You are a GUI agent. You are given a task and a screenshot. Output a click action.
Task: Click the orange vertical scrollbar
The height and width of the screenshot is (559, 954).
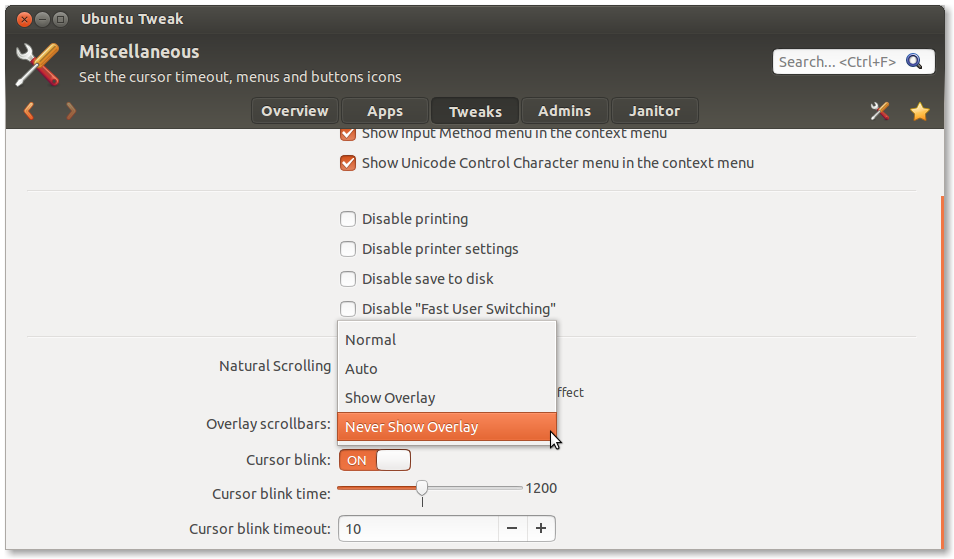(942, 371)
